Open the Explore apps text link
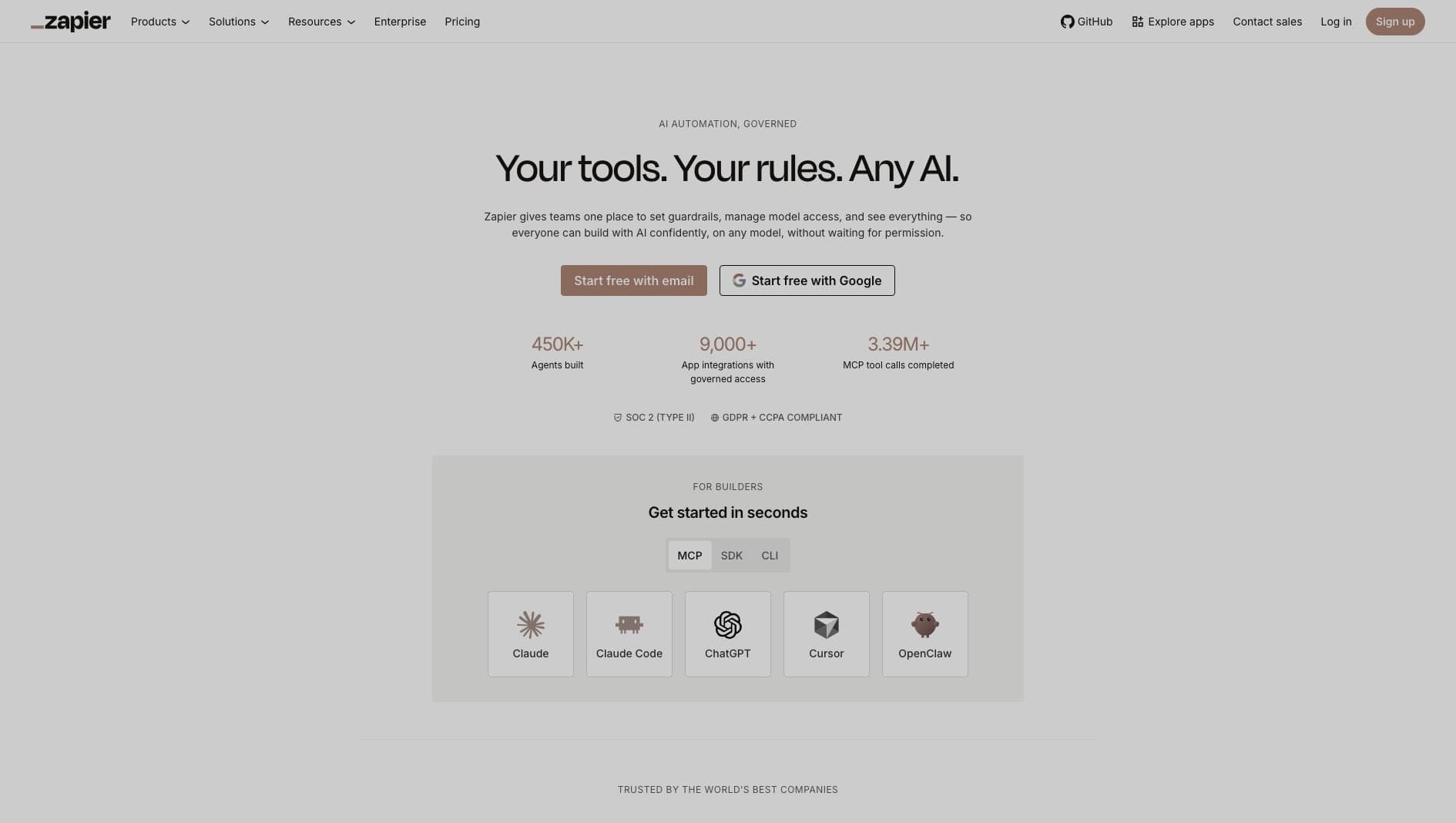Viewport: 1456px width, 823px height. pyautogui.click(x=1181, y=22)
